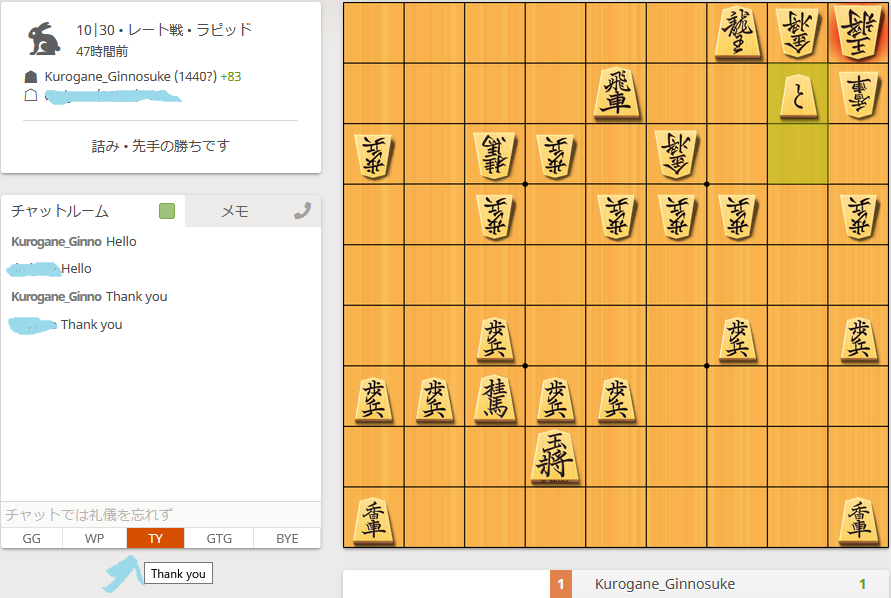This screenshot has width=891, height=598.
Task: Click the highlighted TY preset button
Action: click(155, 538)
